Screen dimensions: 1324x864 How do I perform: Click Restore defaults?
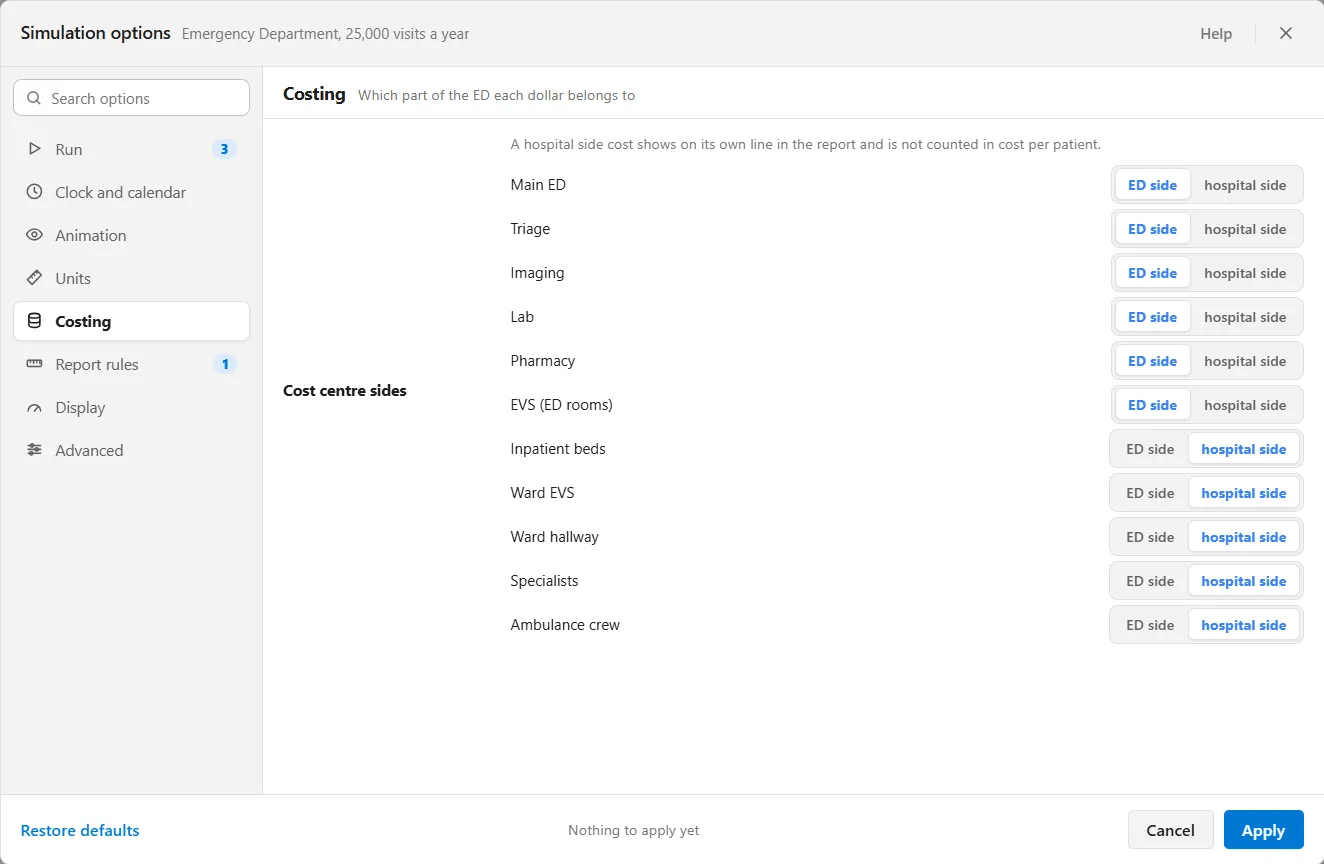click(80, 830)
